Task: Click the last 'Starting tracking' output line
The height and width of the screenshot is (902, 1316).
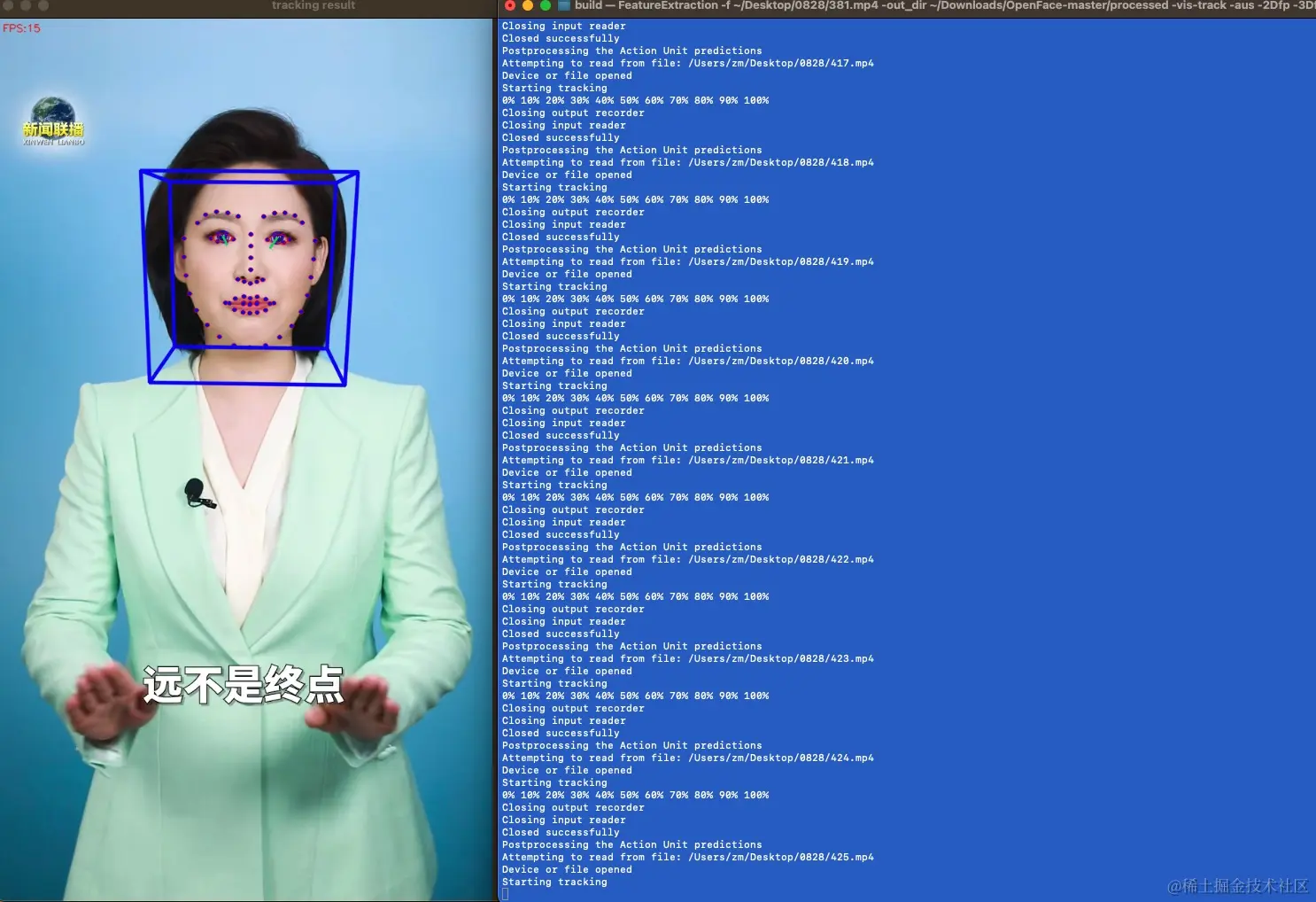Action: 554,882
